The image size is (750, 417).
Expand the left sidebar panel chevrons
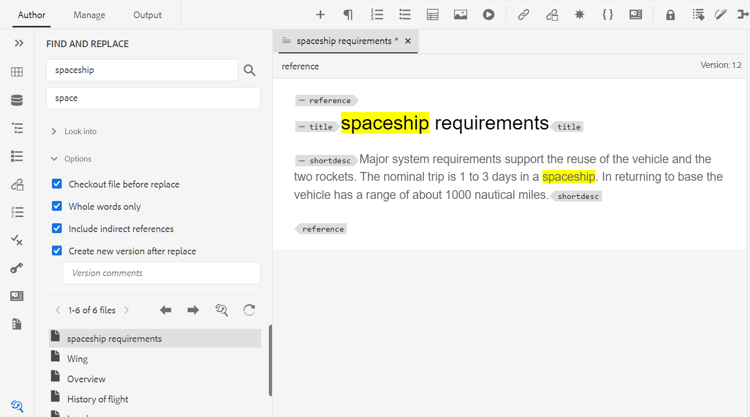pos(18,44)
